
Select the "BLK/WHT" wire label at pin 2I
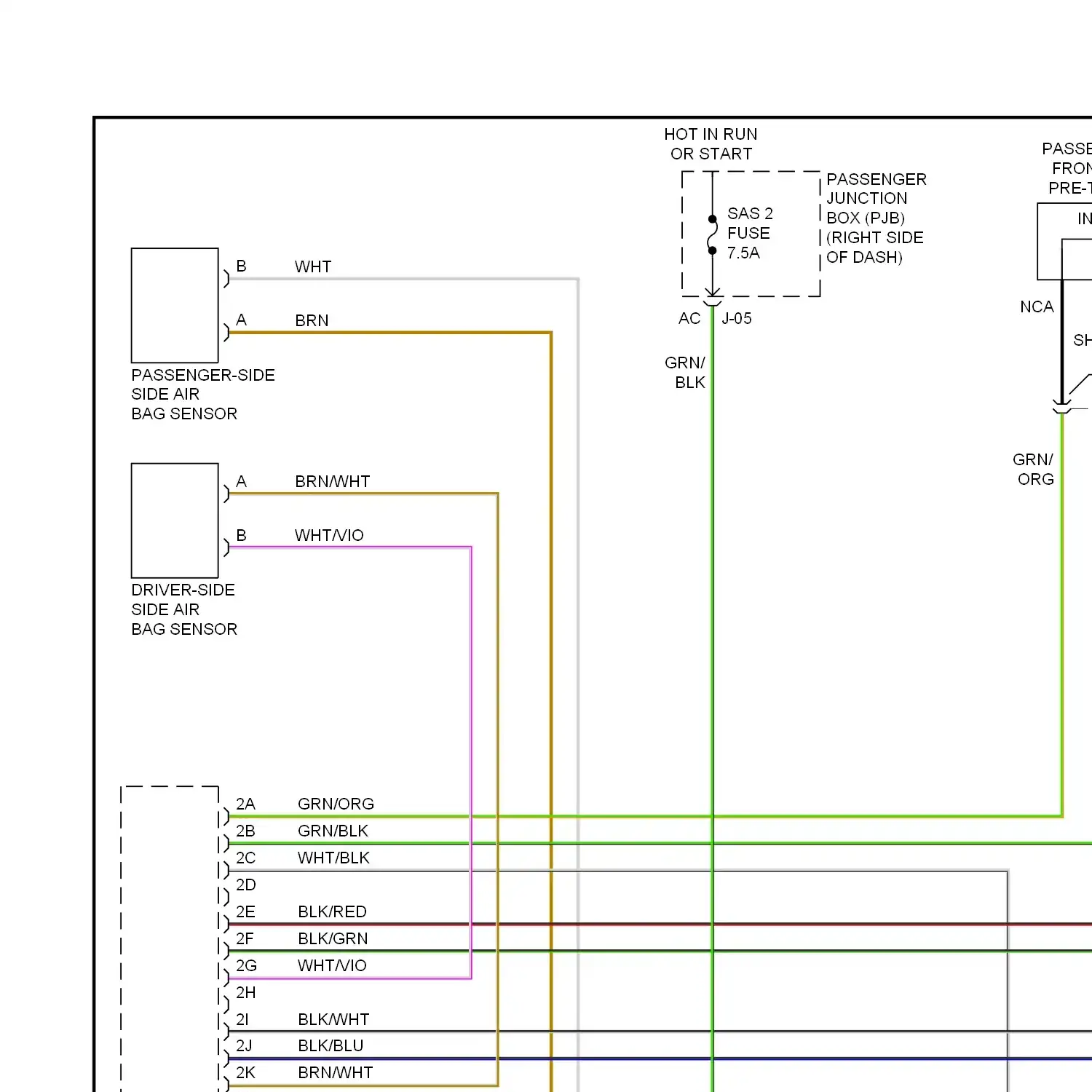[x=333, y=1019]
